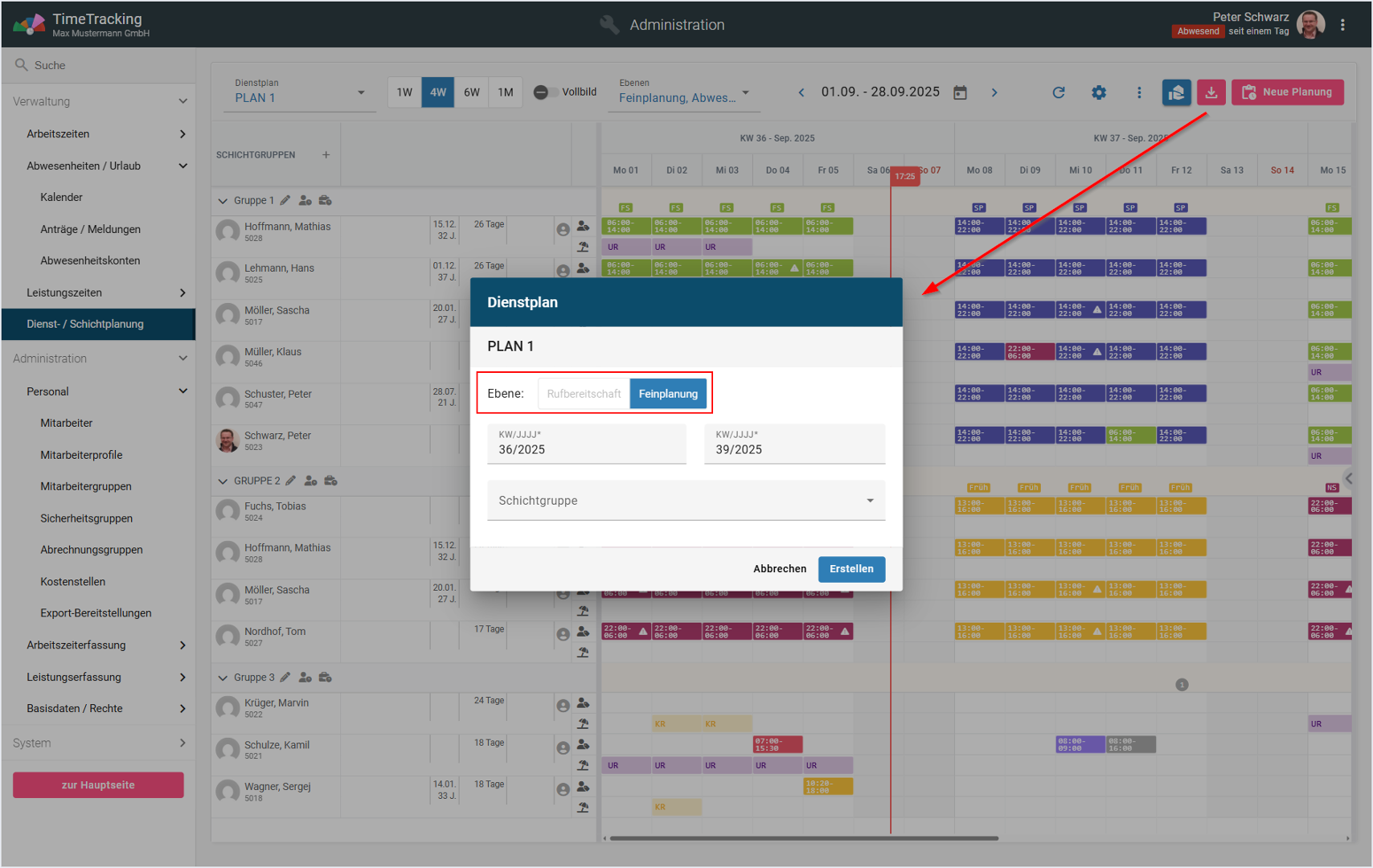Switch to the 6W view tab
This screenshot has width=1373, height=868.
[x=472, y=92]
